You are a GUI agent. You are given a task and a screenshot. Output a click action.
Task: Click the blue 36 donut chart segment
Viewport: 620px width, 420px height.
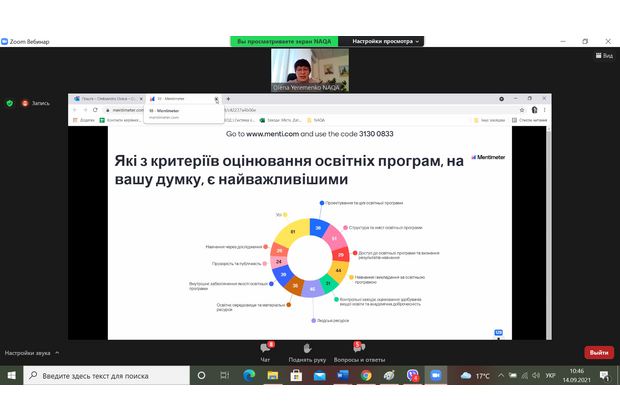click(x=318, y=229)
